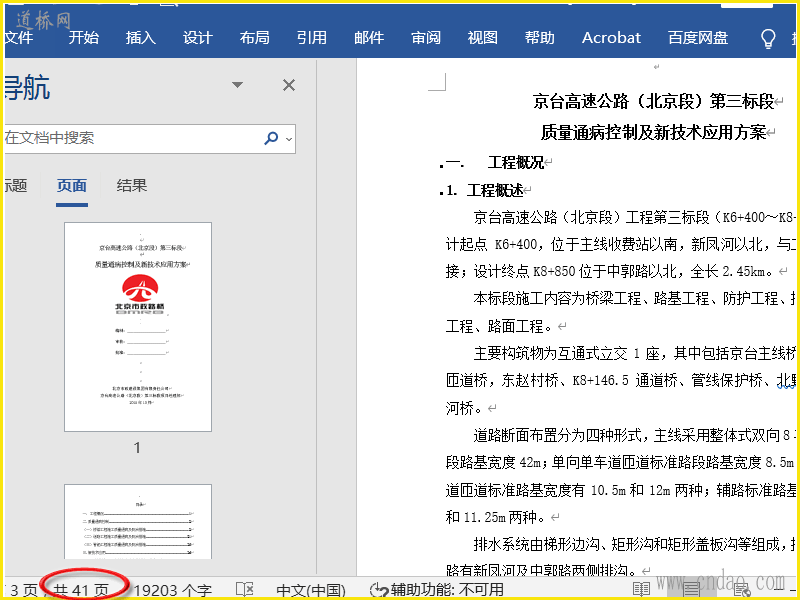Open navigation pane options dropdown arrow
This screenshot has height=600, width=800.
[x=237, y=86]
